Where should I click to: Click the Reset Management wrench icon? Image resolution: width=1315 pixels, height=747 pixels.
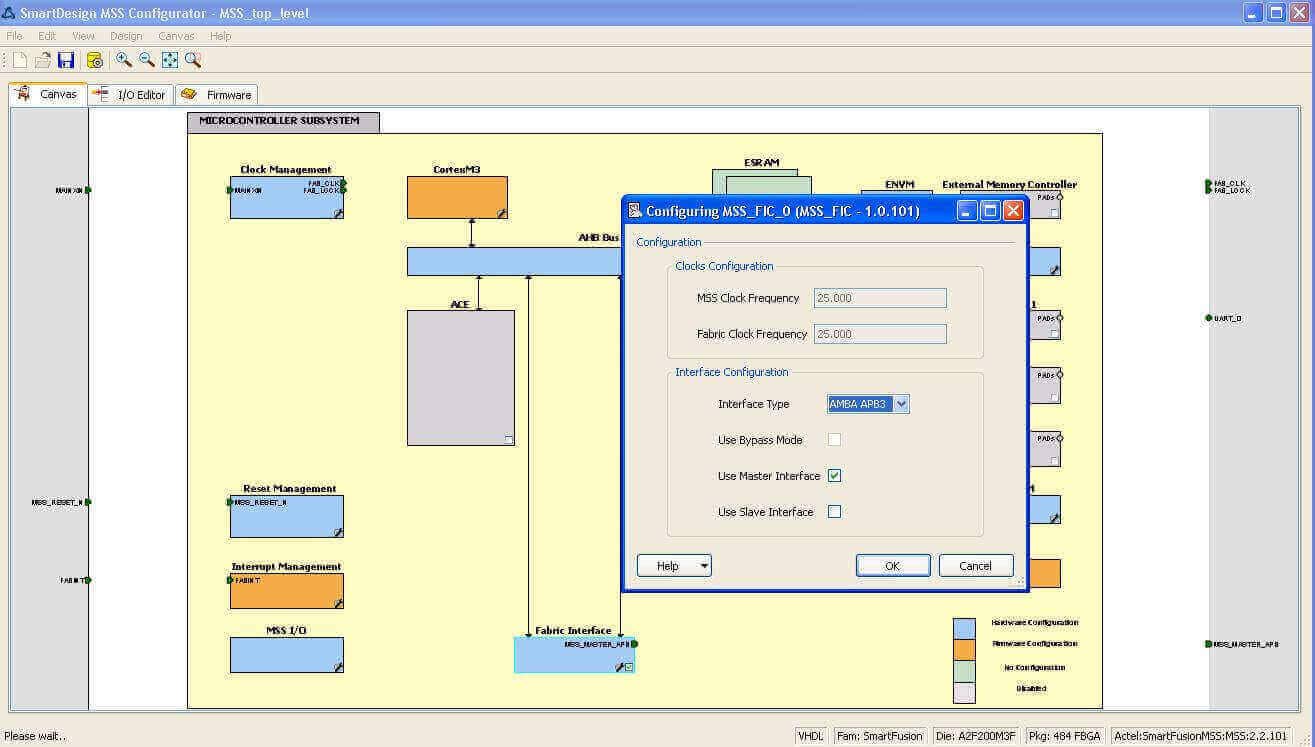point(338,532)
